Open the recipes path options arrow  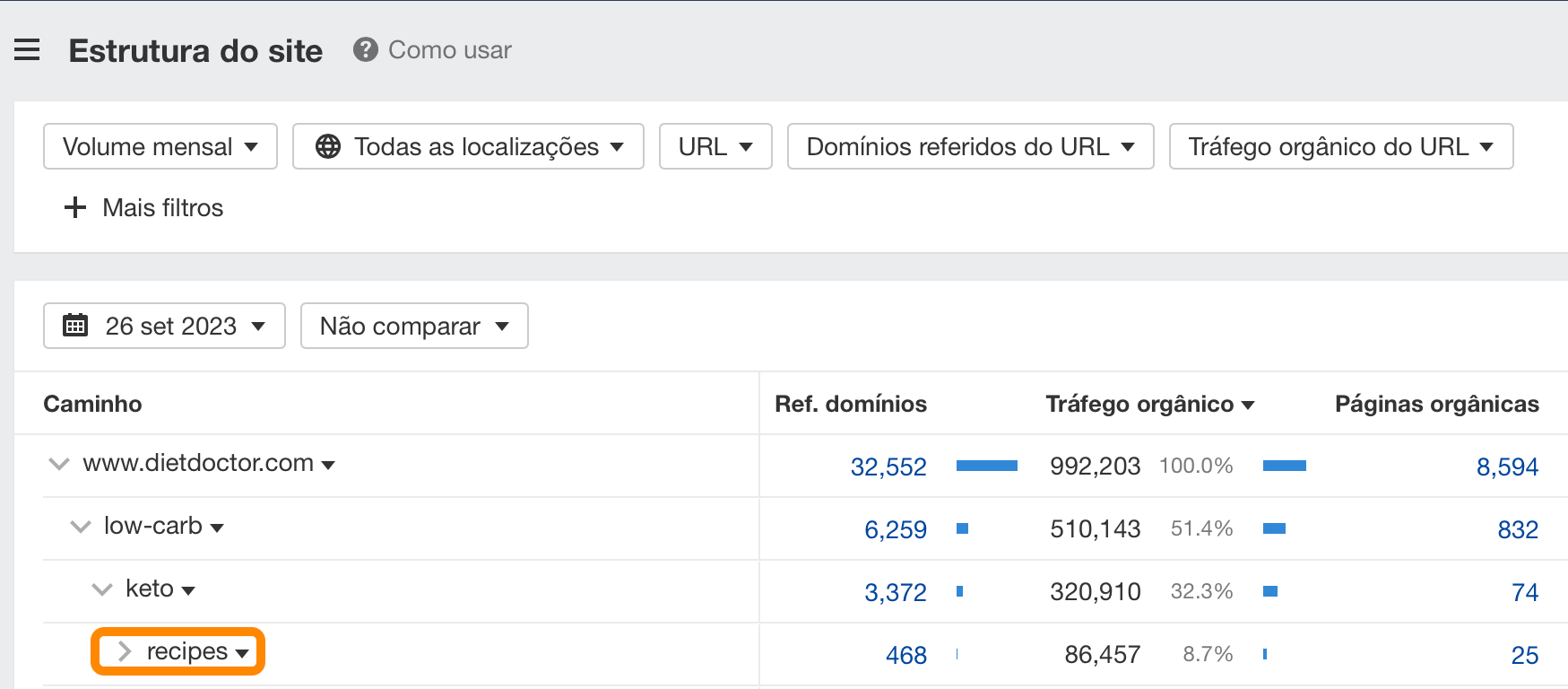click(242, 653)
